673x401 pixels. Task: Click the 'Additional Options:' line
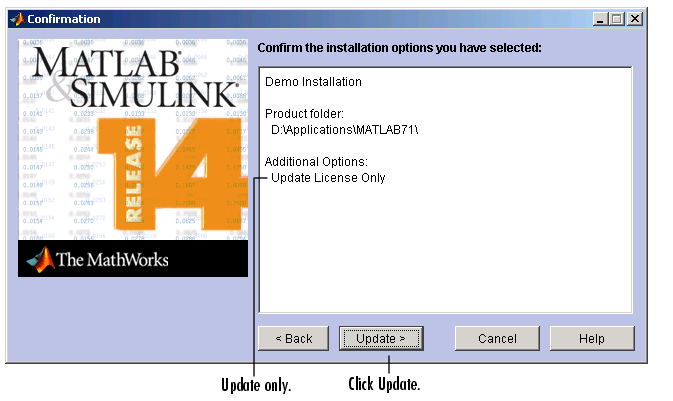click(x=316, y=161)
